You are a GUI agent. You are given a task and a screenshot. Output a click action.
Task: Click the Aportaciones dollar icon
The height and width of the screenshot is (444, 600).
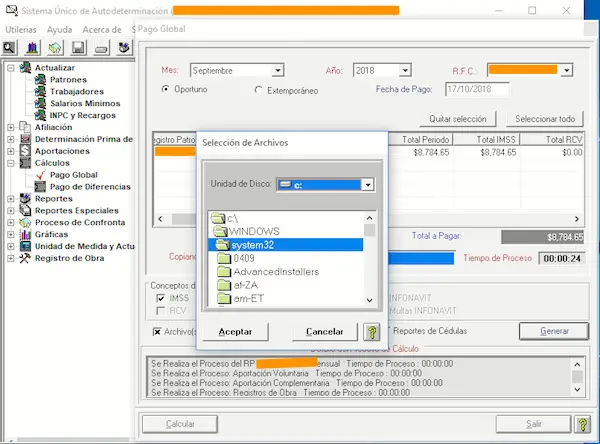pyautogui.click(x=25, y=151)
